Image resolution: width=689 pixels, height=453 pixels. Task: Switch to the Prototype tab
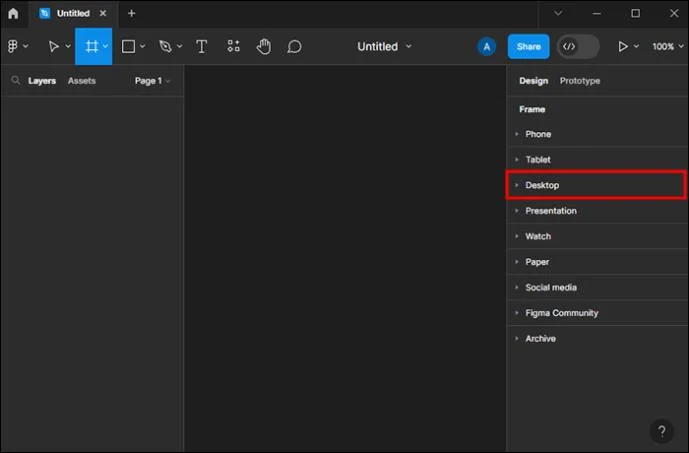580,81
